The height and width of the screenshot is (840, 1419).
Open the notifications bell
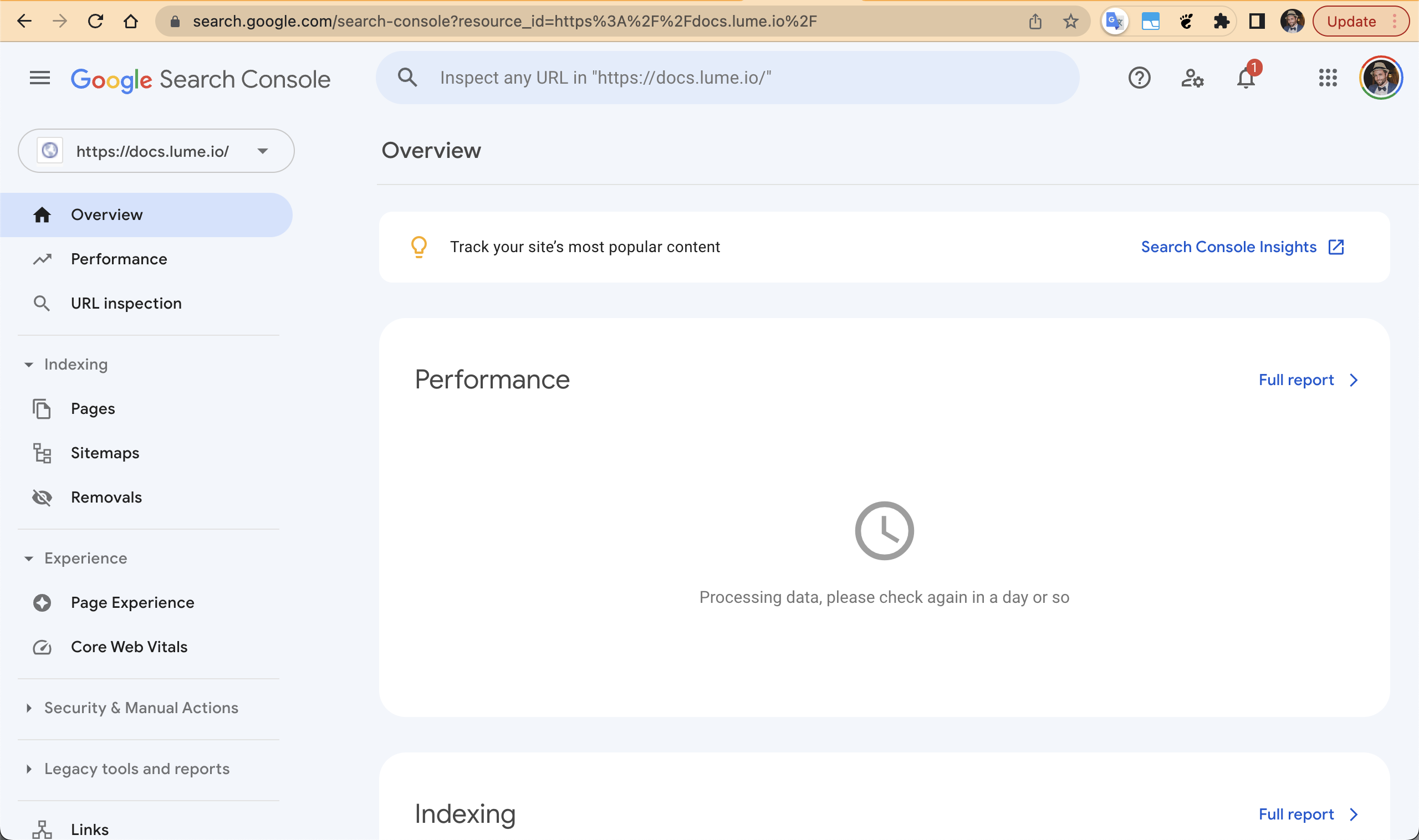(1246, 78)
